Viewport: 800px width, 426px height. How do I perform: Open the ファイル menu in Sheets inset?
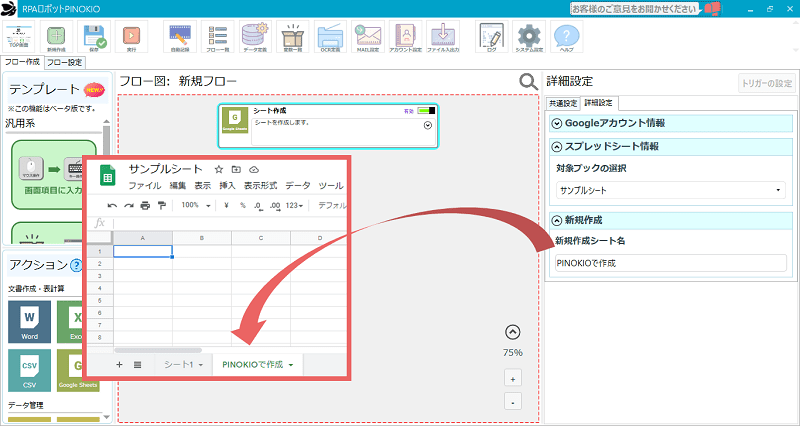coord(144,186)
